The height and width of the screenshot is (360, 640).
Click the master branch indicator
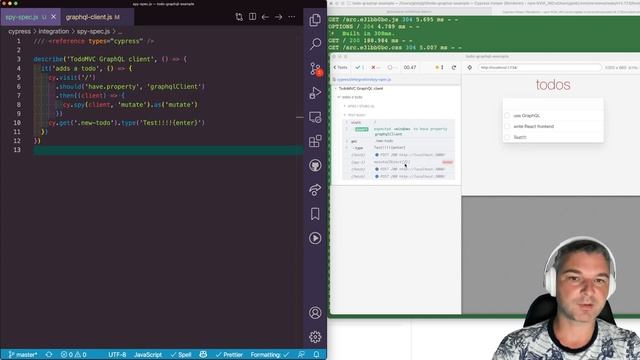(23, 355)
